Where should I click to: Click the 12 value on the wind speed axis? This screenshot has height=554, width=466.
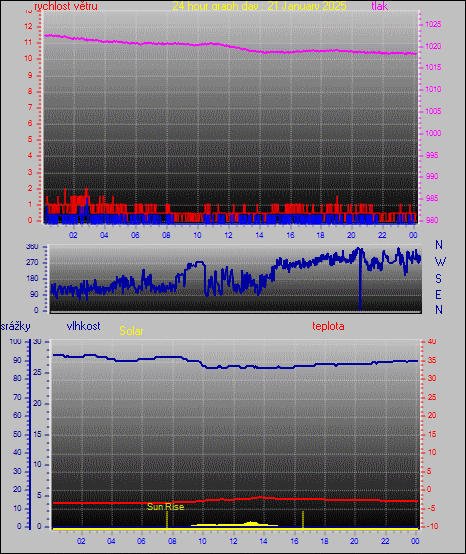(28, 26)
